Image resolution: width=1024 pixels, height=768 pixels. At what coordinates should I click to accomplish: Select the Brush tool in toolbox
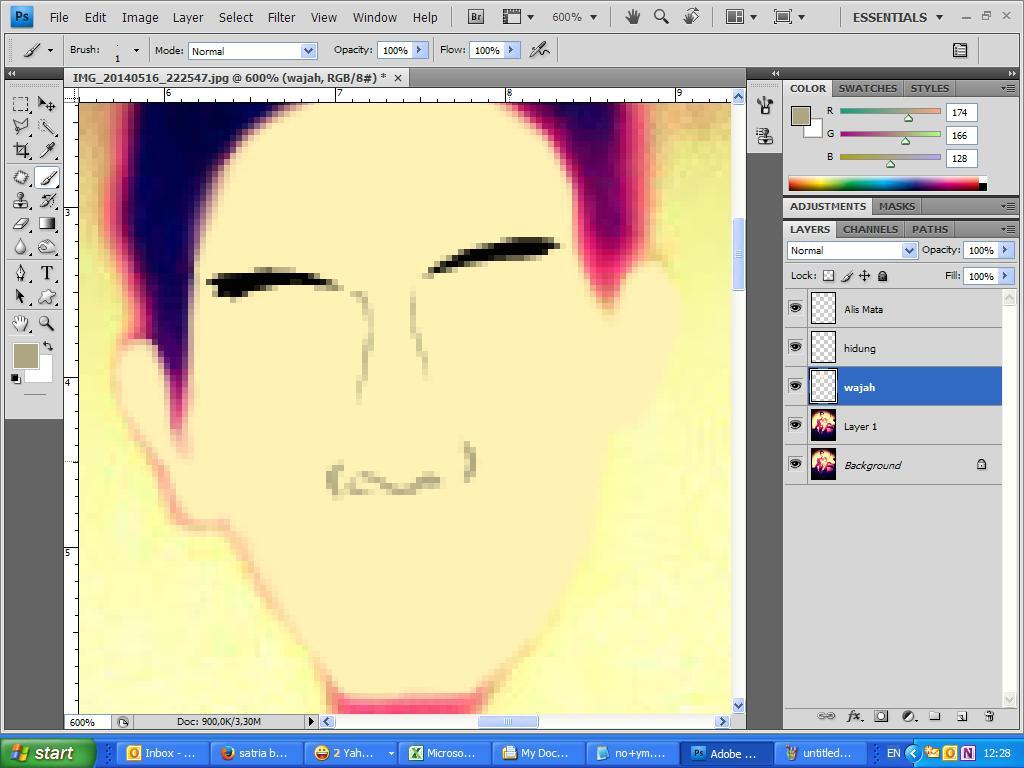46,178
